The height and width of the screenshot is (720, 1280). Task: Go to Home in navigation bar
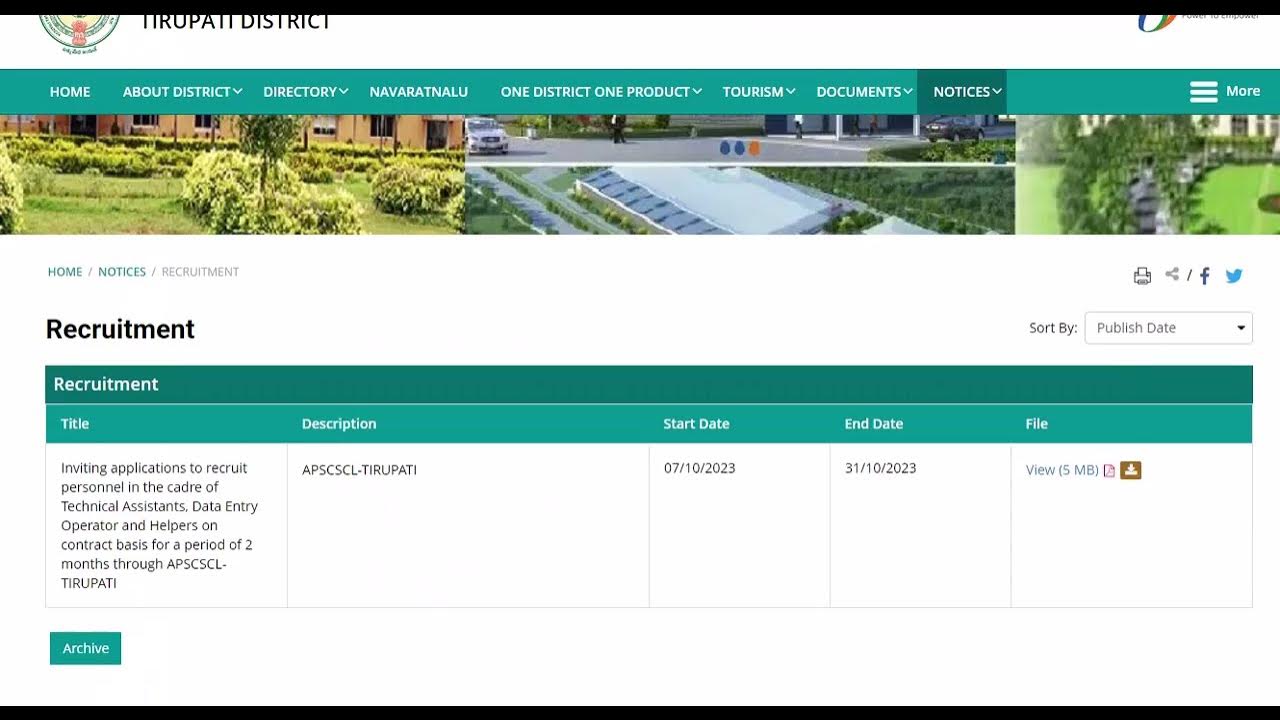70,92
